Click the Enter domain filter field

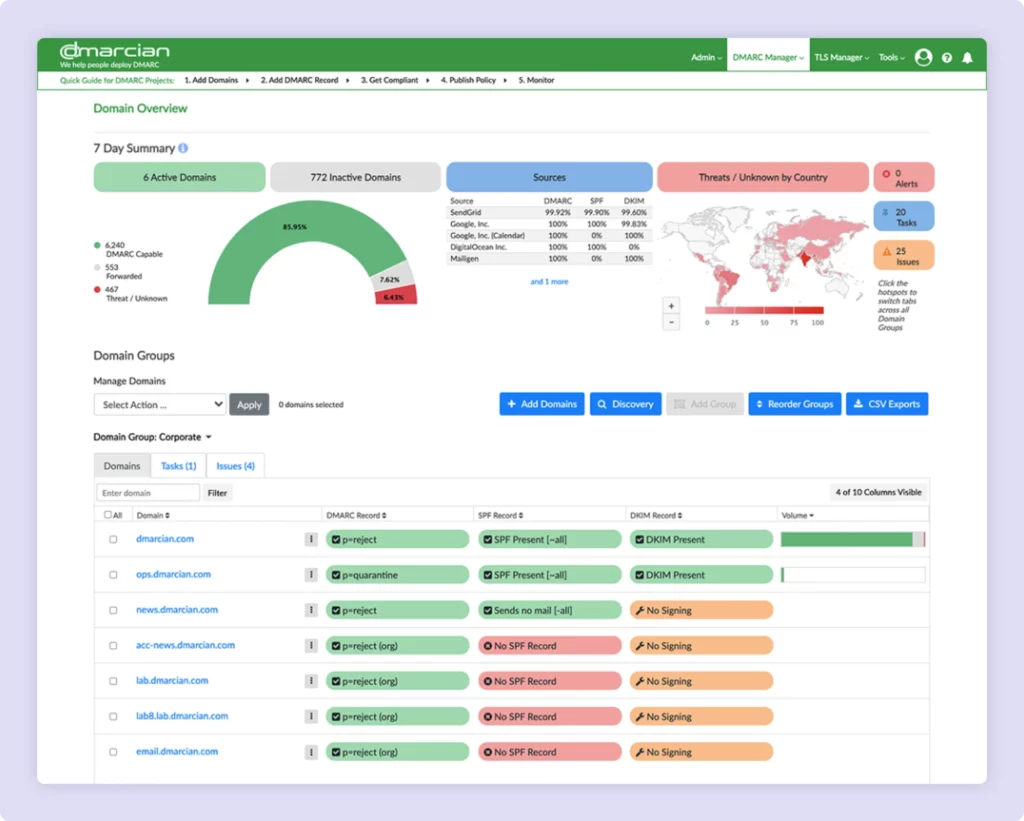pos(148,492)
